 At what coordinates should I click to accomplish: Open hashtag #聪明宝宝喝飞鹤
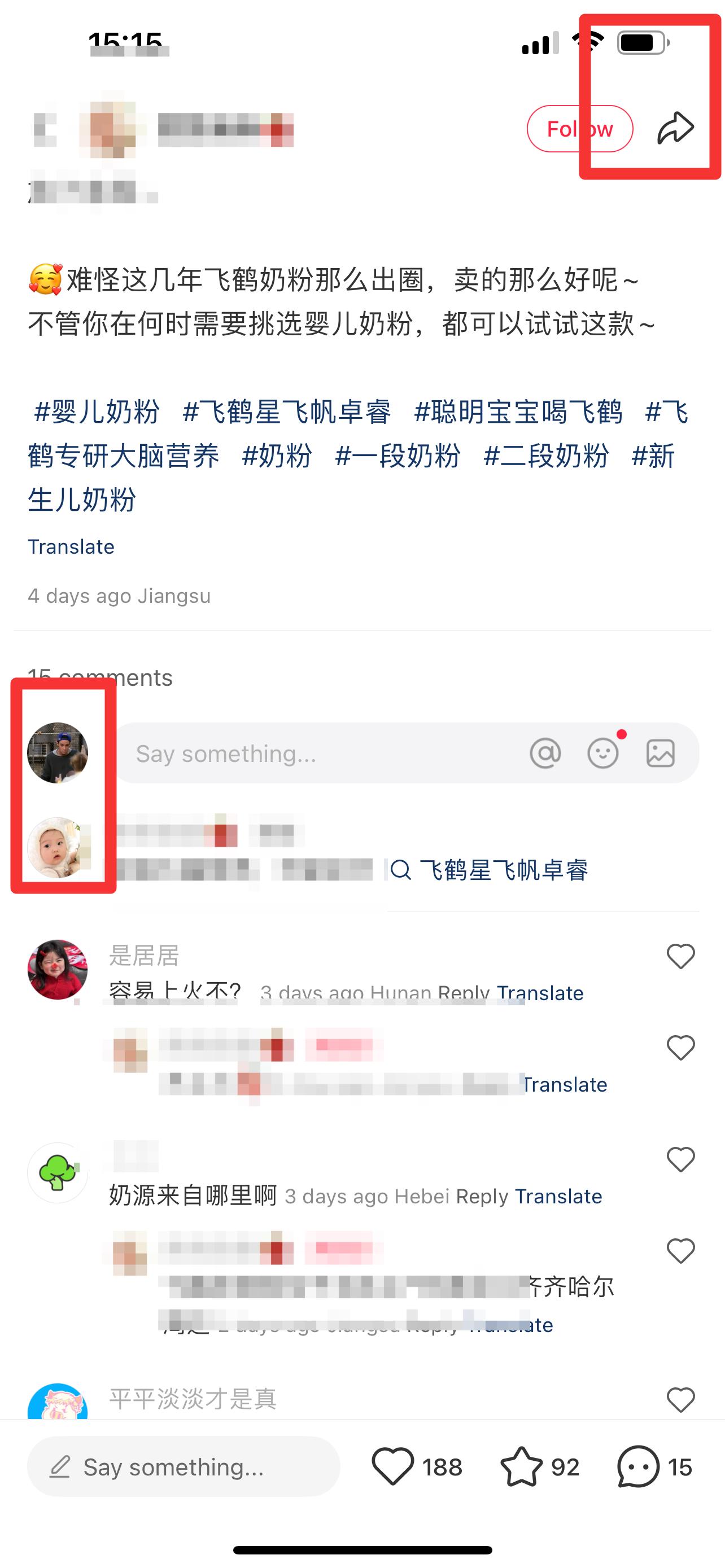tap(518, 412)
